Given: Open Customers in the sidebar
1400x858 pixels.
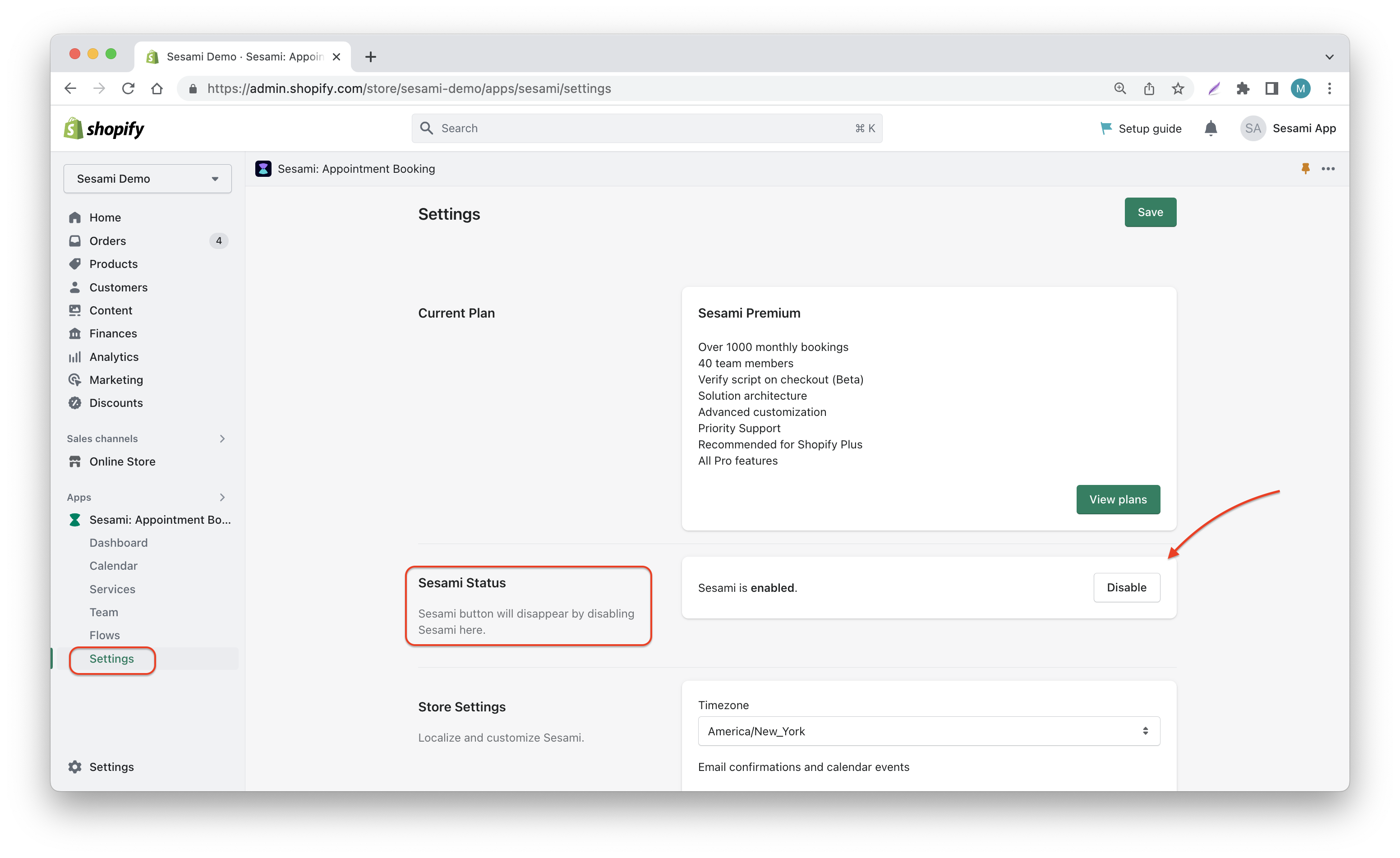Looking at the screenshot, I should 118,287.
